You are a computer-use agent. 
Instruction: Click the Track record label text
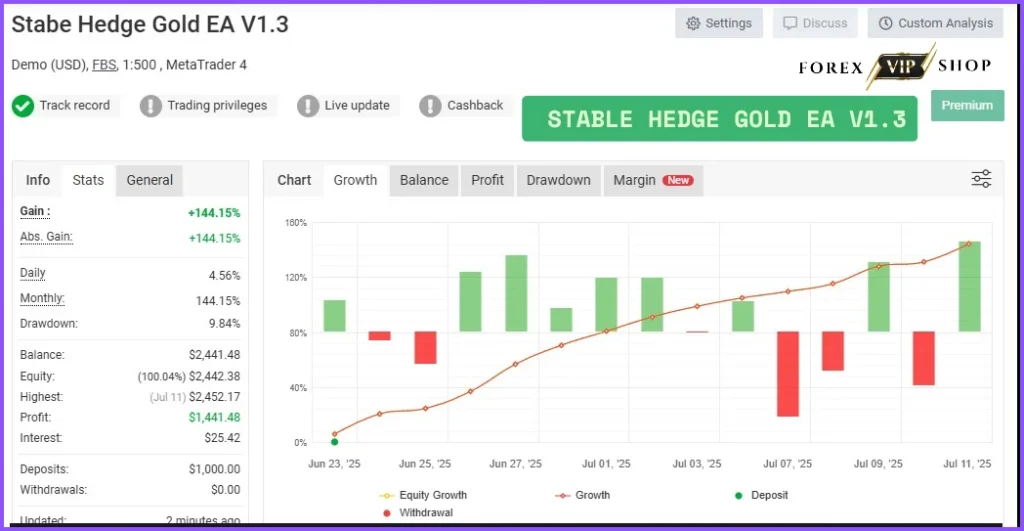(x=74, y=105)
